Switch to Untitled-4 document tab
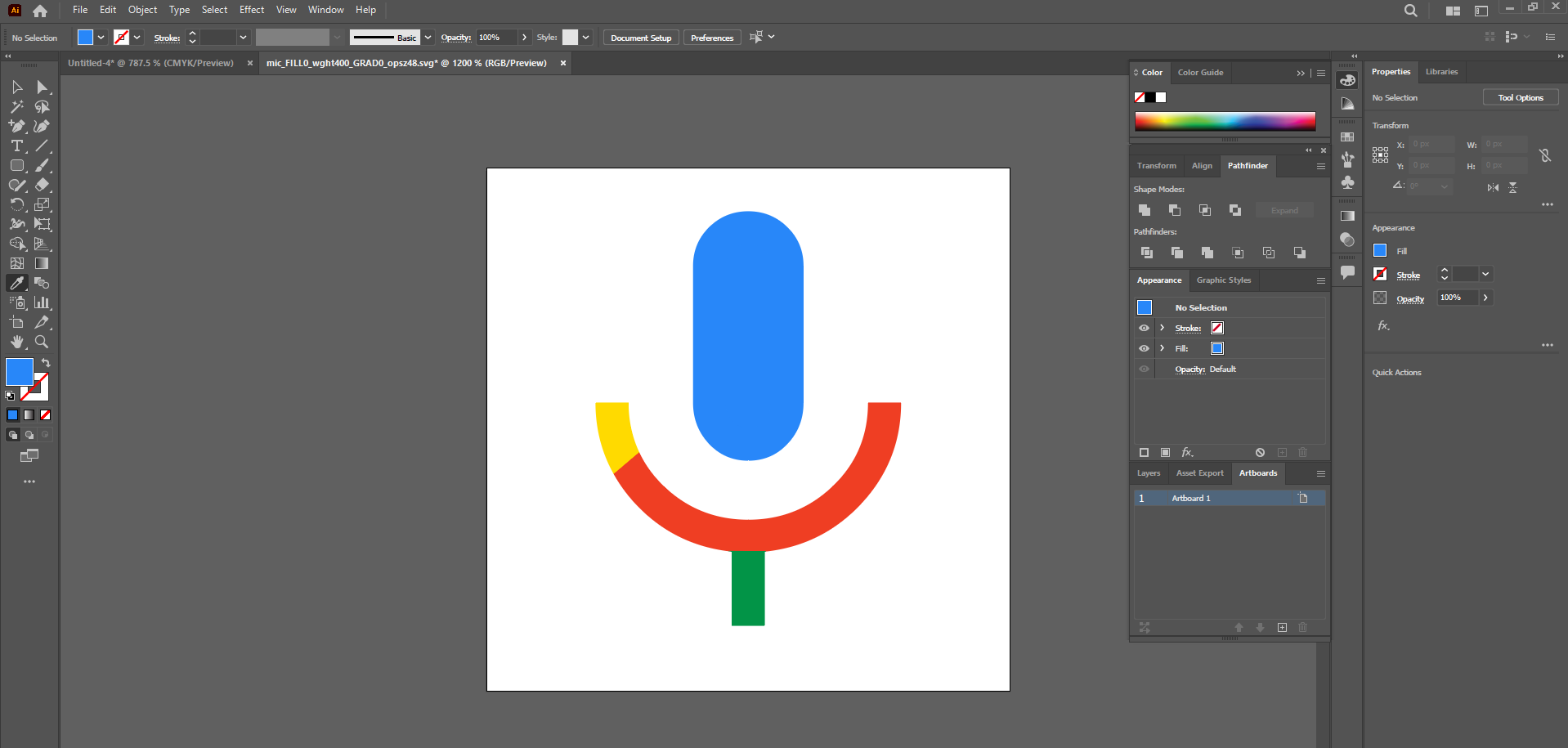1568x748 pixels. click(x=150, y=63)
